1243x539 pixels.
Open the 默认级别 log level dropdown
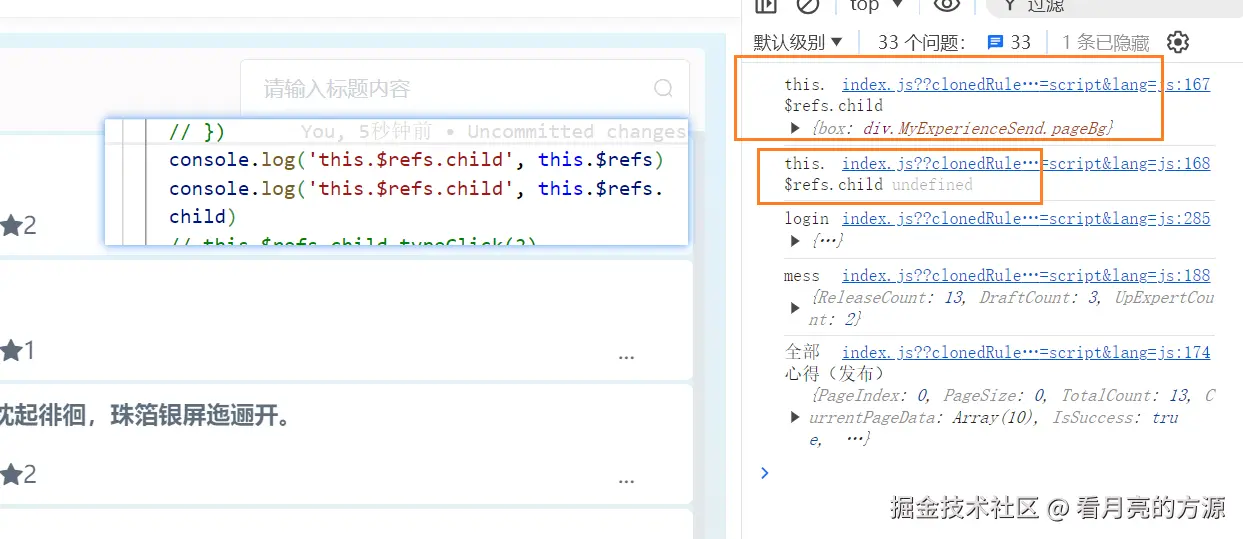[x=798, y=42]
